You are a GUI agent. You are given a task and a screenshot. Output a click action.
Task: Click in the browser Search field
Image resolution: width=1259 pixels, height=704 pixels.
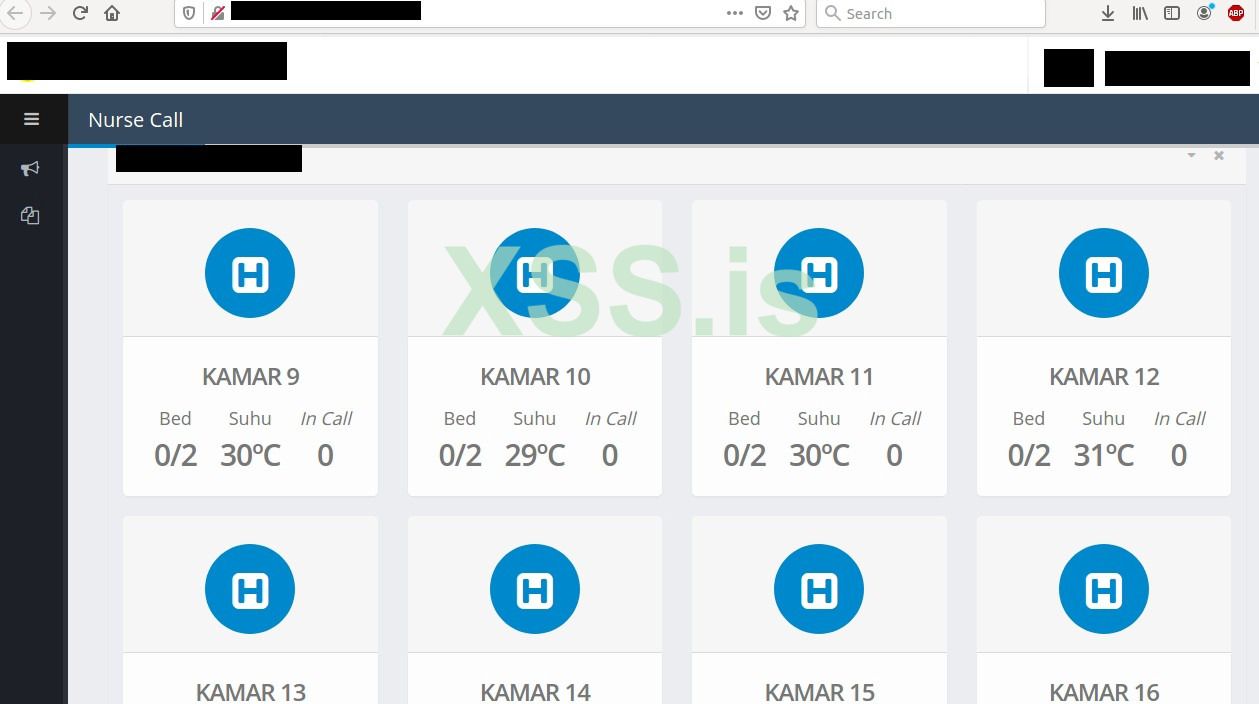[x=931, y=13]
